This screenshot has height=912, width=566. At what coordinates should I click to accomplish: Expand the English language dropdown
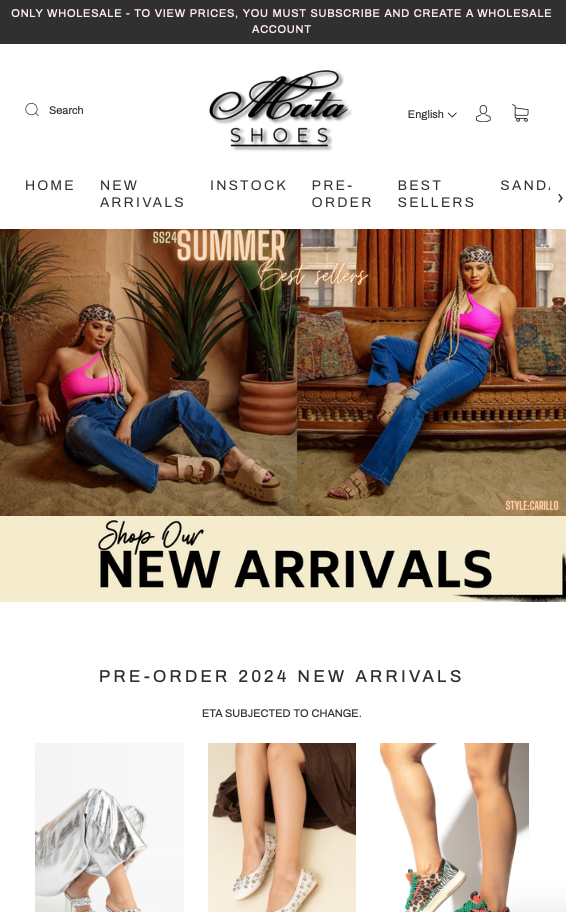[x=432, y=114]
